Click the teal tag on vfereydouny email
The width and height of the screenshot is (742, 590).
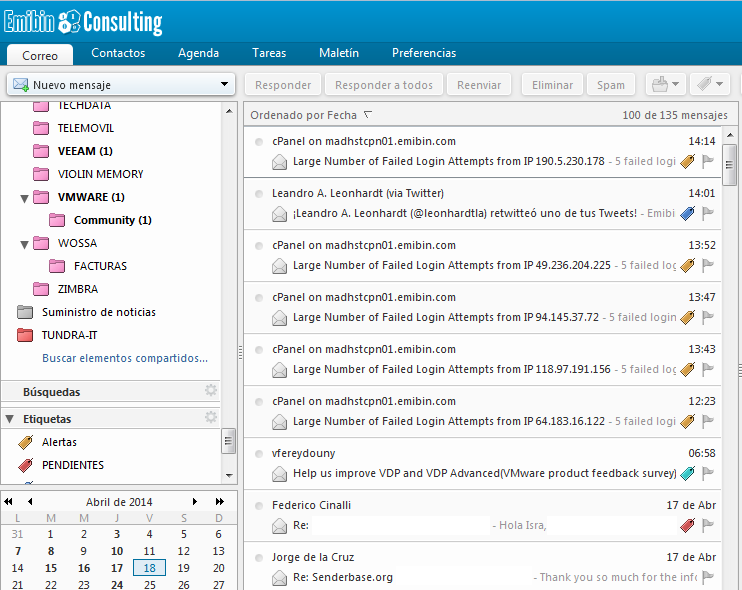[x=688, y=473]
